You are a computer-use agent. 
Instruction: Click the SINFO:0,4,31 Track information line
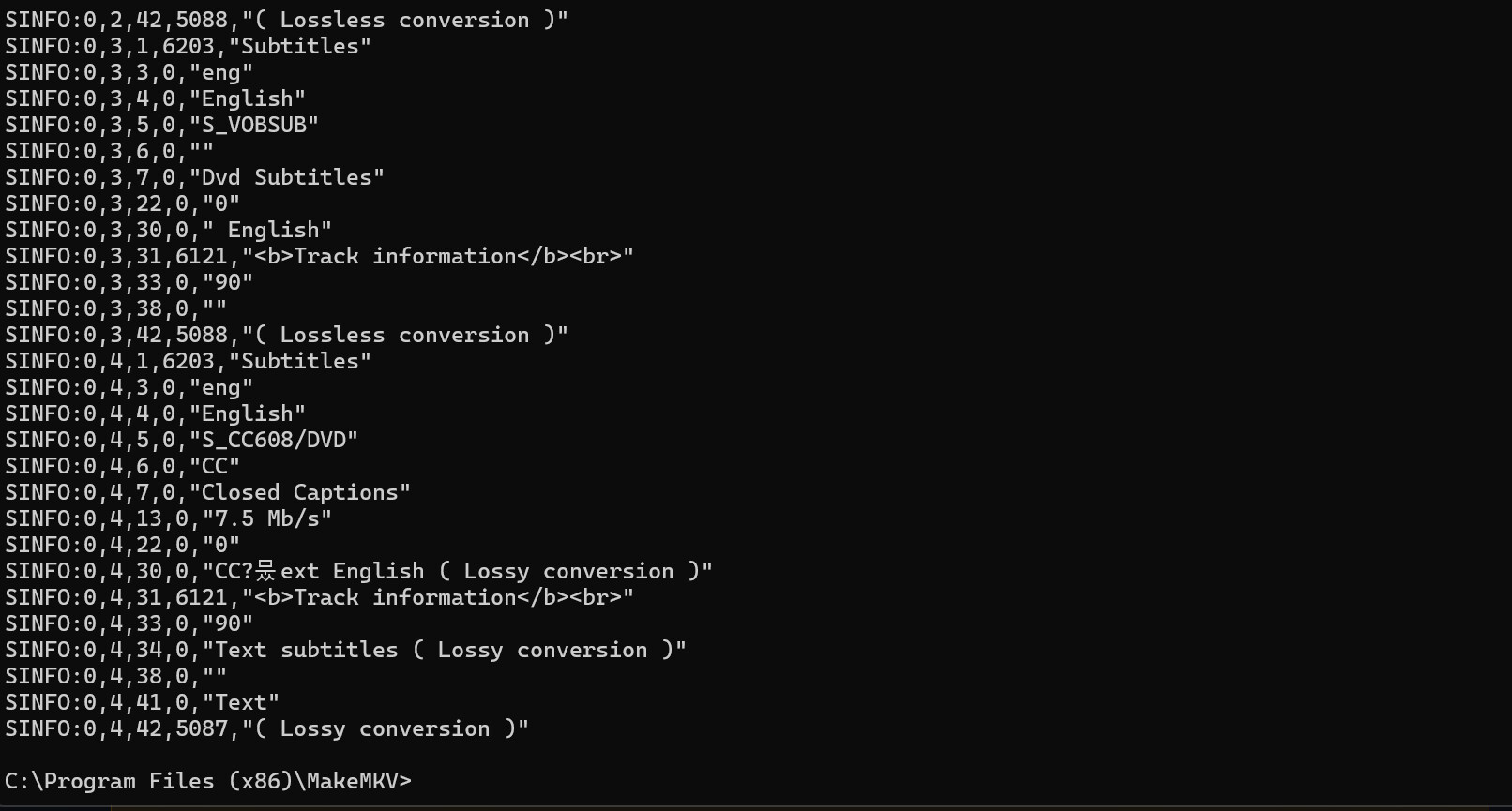[x=320, y=597]
